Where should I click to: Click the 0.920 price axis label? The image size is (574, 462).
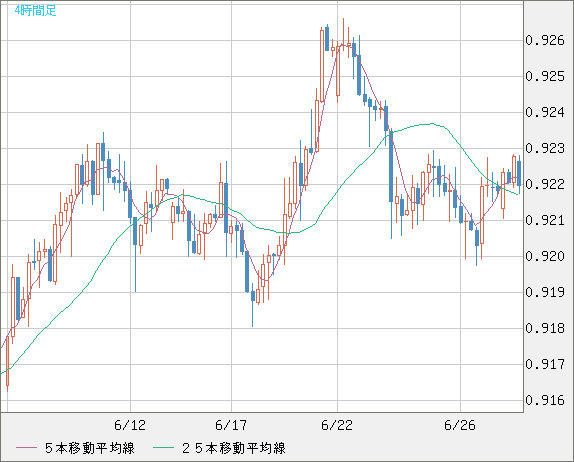click(545, 256)
